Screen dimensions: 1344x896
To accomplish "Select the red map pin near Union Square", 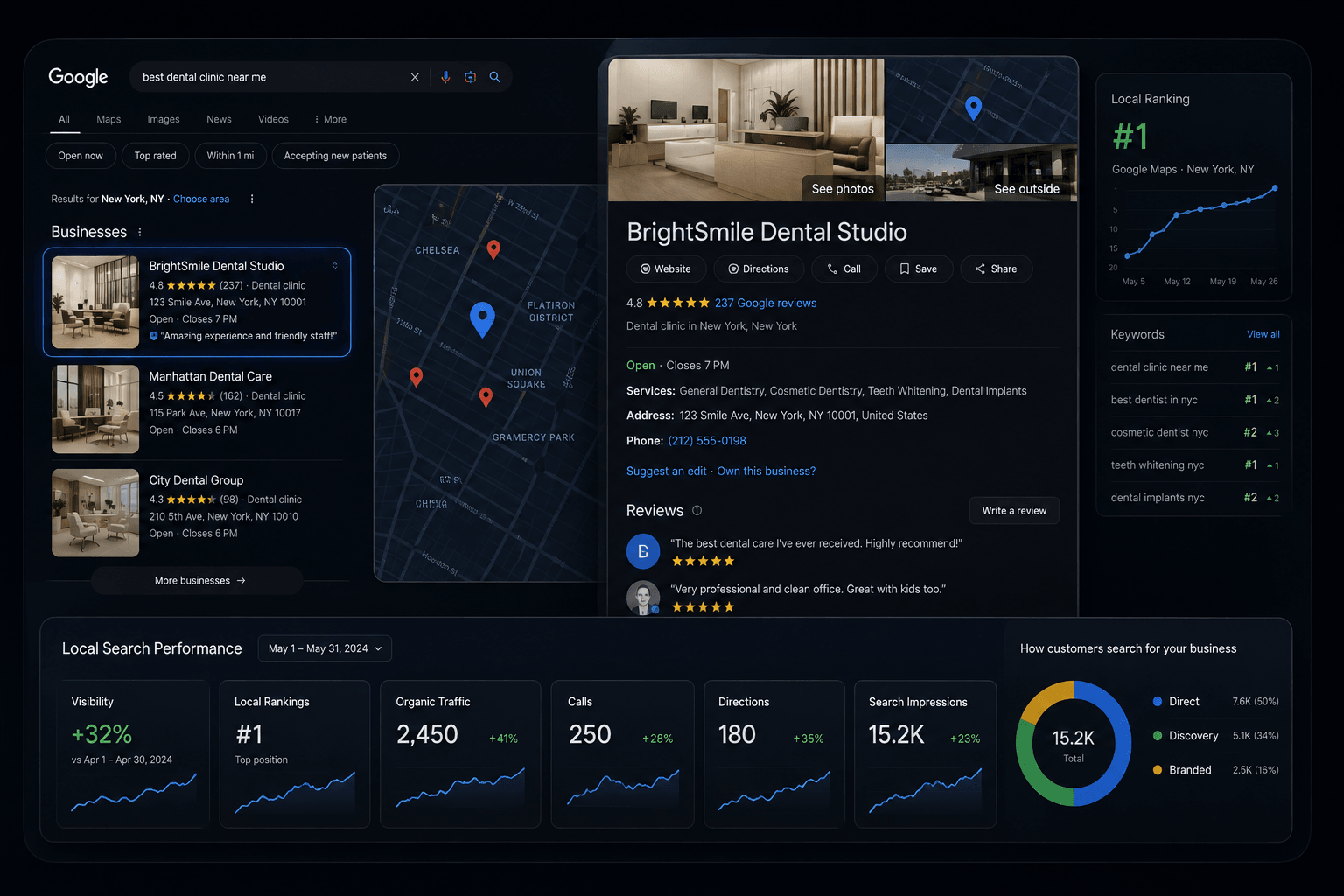I will 486,396.
